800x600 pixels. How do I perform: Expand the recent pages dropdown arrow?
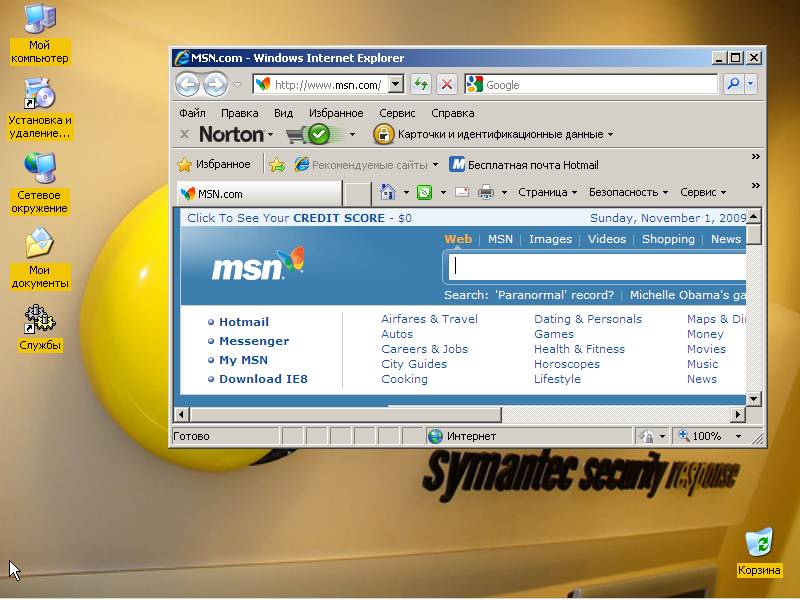tap(238, 85)
